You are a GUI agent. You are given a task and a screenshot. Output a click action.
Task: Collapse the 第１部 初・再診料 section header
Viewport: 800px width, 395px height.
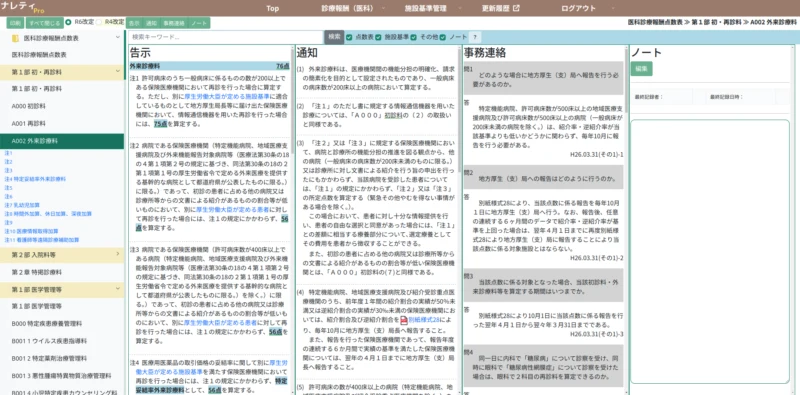pos(62,72)
